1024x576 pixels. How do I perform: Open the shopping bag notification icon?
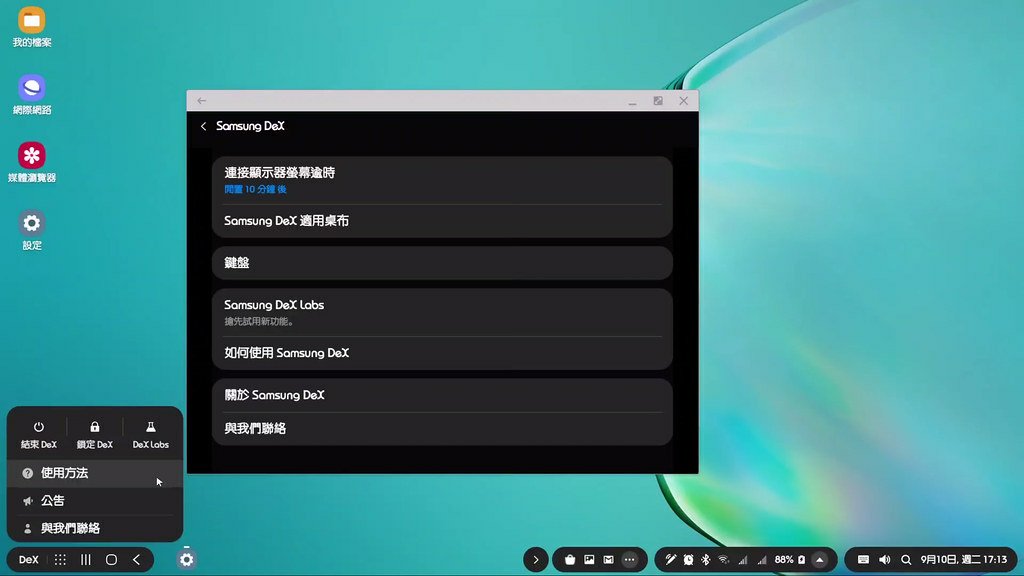(570, 560)
